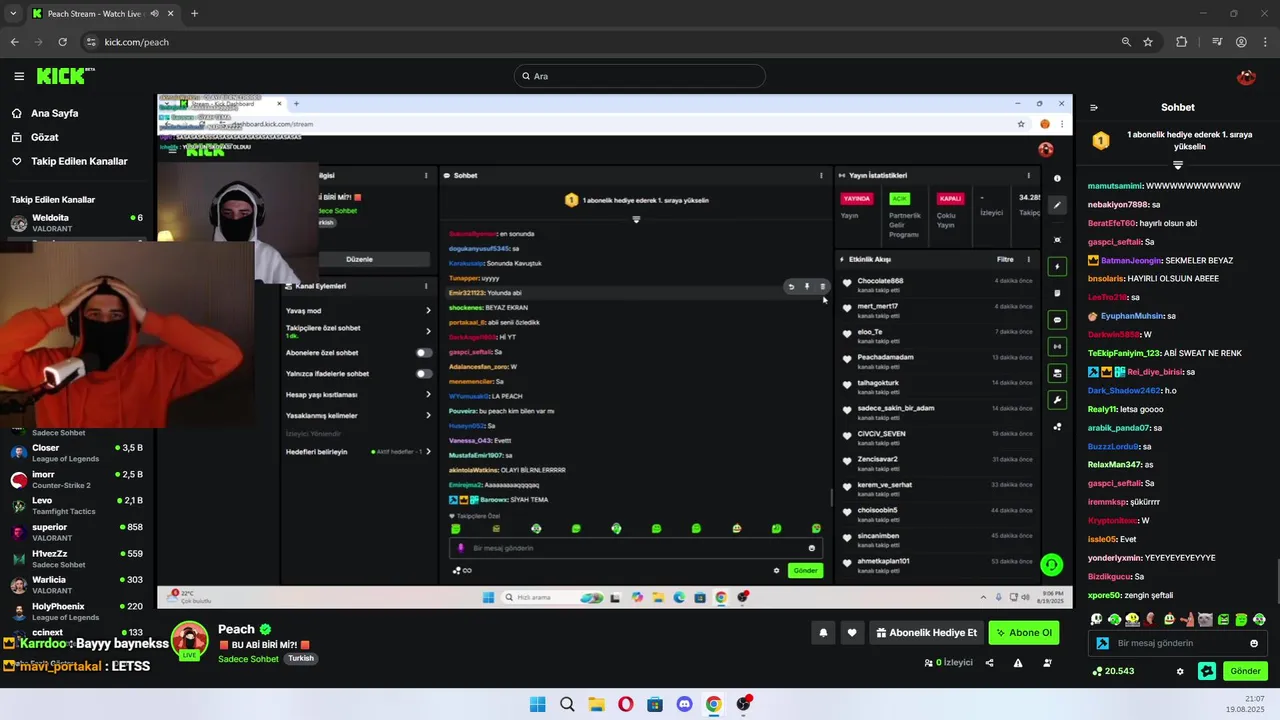Open Yayın İstatistikleri options menu
The width and height of the screenshot is (1280, 720).
click(1028, 176)
